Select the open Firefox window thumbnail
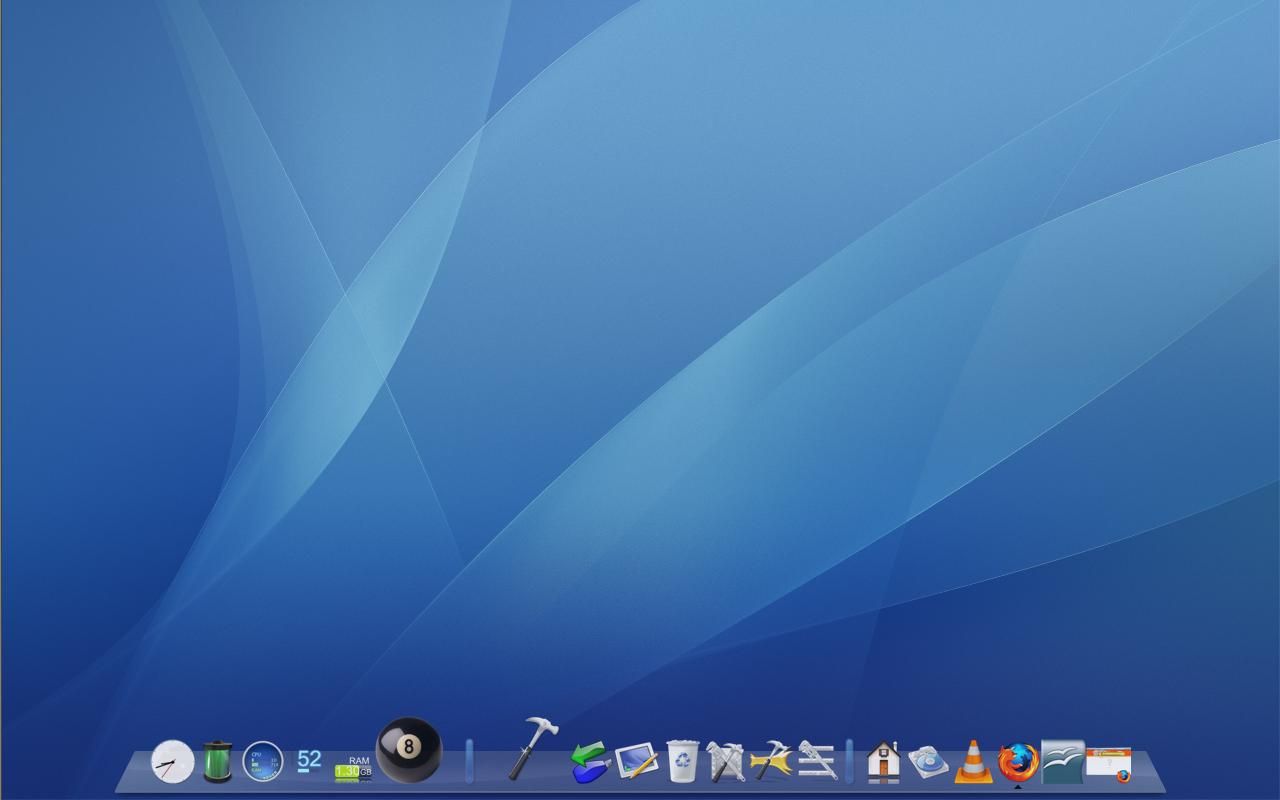Image resolution: width=1280 pixels, height=800 pixels. pos(1108,760)
